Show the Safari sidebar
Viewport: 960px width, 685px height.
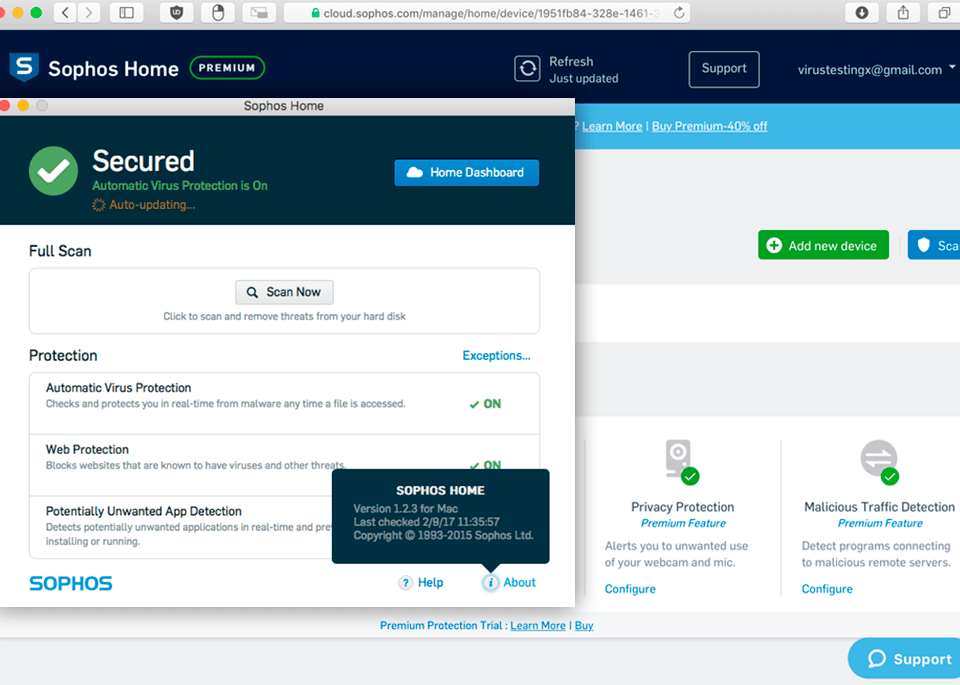pos(126,13)
